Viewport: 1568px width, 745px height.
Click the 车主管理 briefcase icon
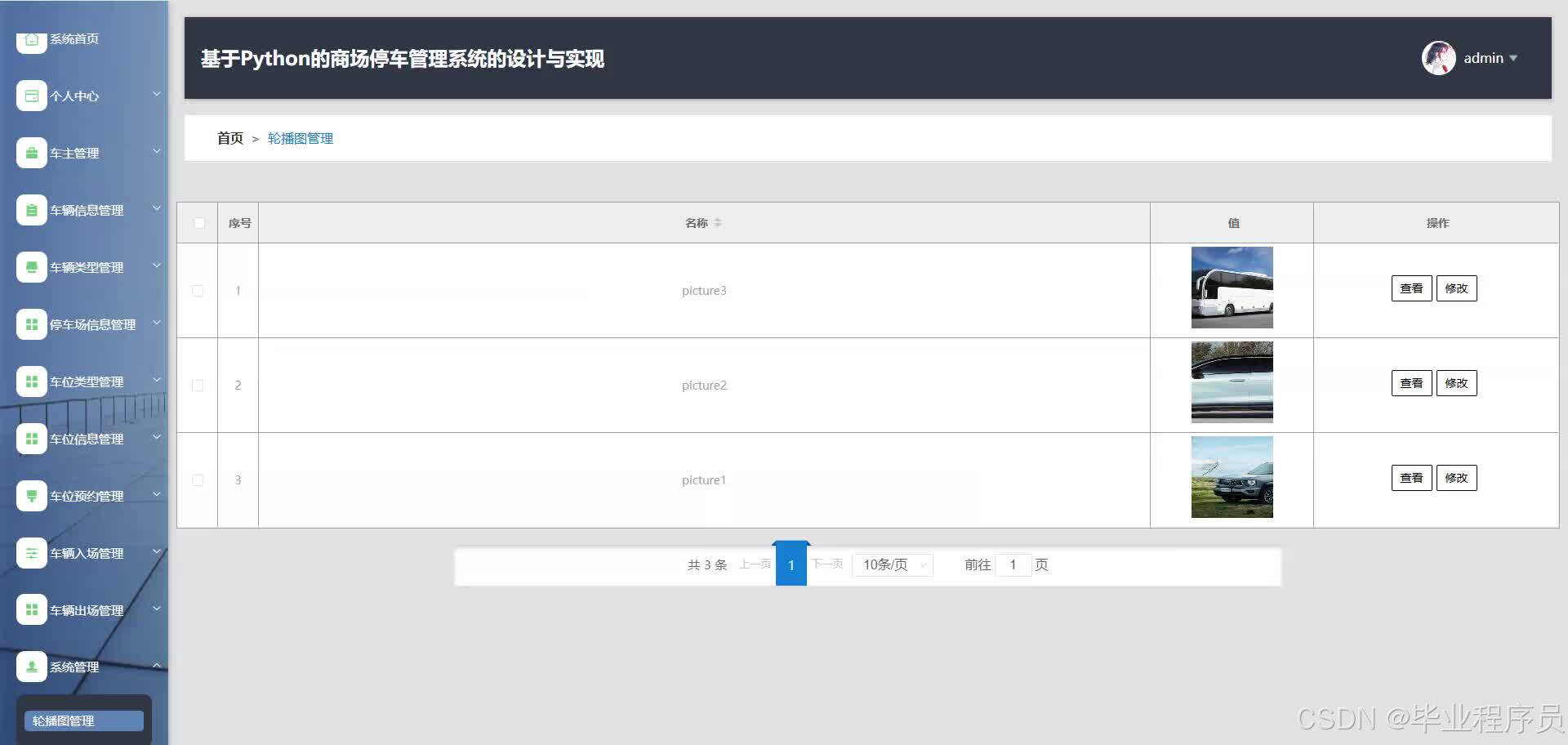tap(32, 153)
